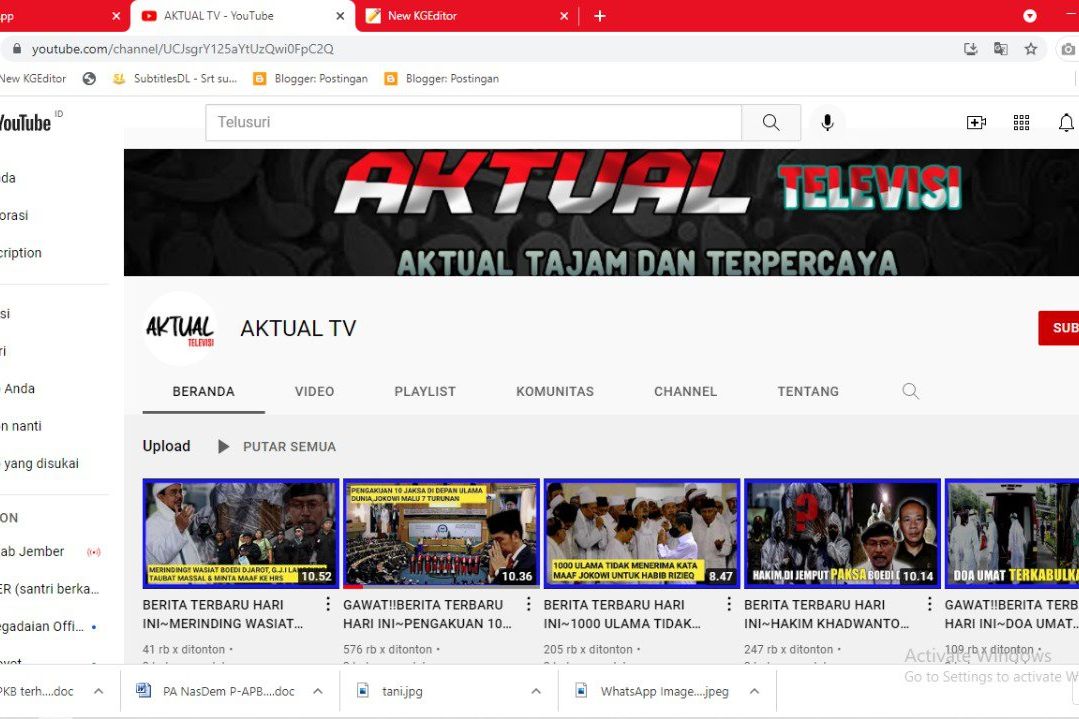Close the New KGEditor tab

click(564, 16)
